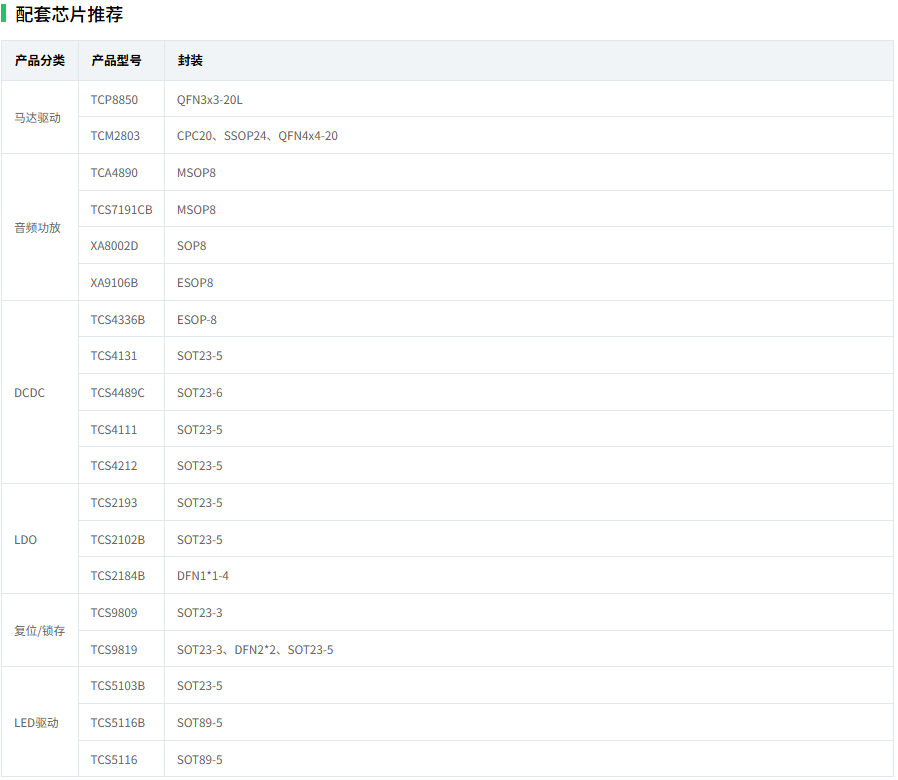Click the TCS5116B product model
Image resolution: width=898 pixels, height=780 pixels.
point(118,723)
